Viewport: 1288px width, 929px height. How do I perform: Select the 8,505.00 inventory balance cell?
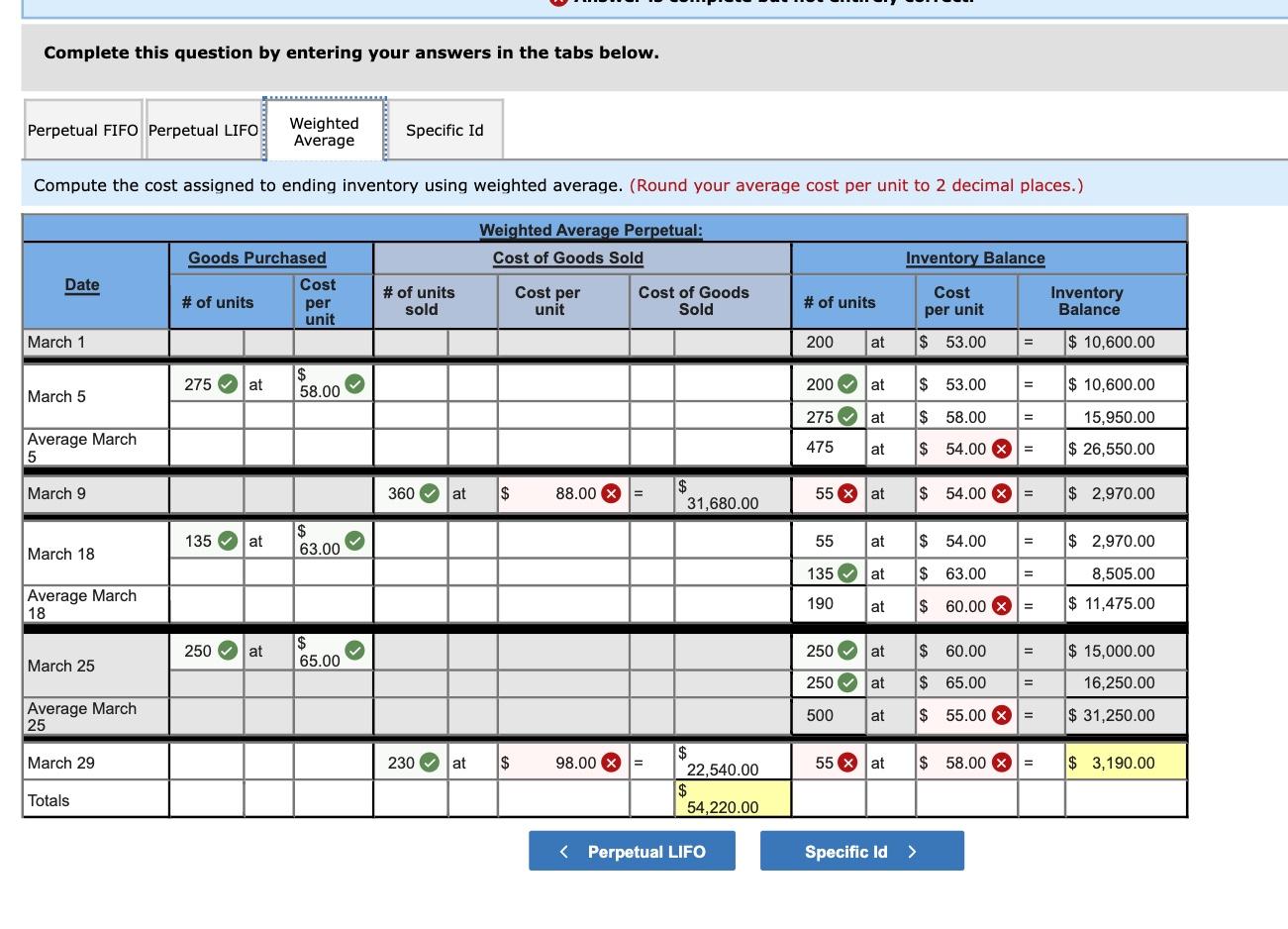1125,573
